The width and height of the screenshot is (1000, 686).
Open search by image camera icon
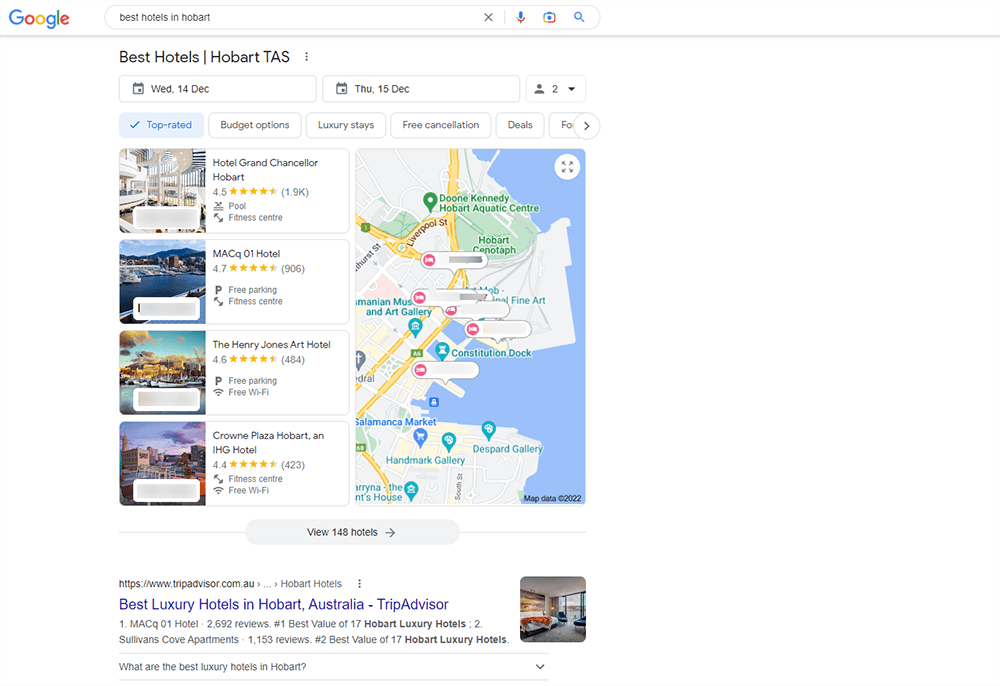[549, 17]
